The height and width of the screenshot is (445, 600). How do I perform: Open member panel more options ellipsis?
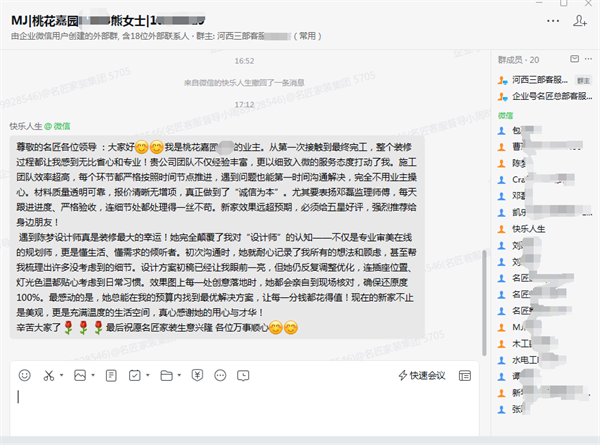coord(589,59)
